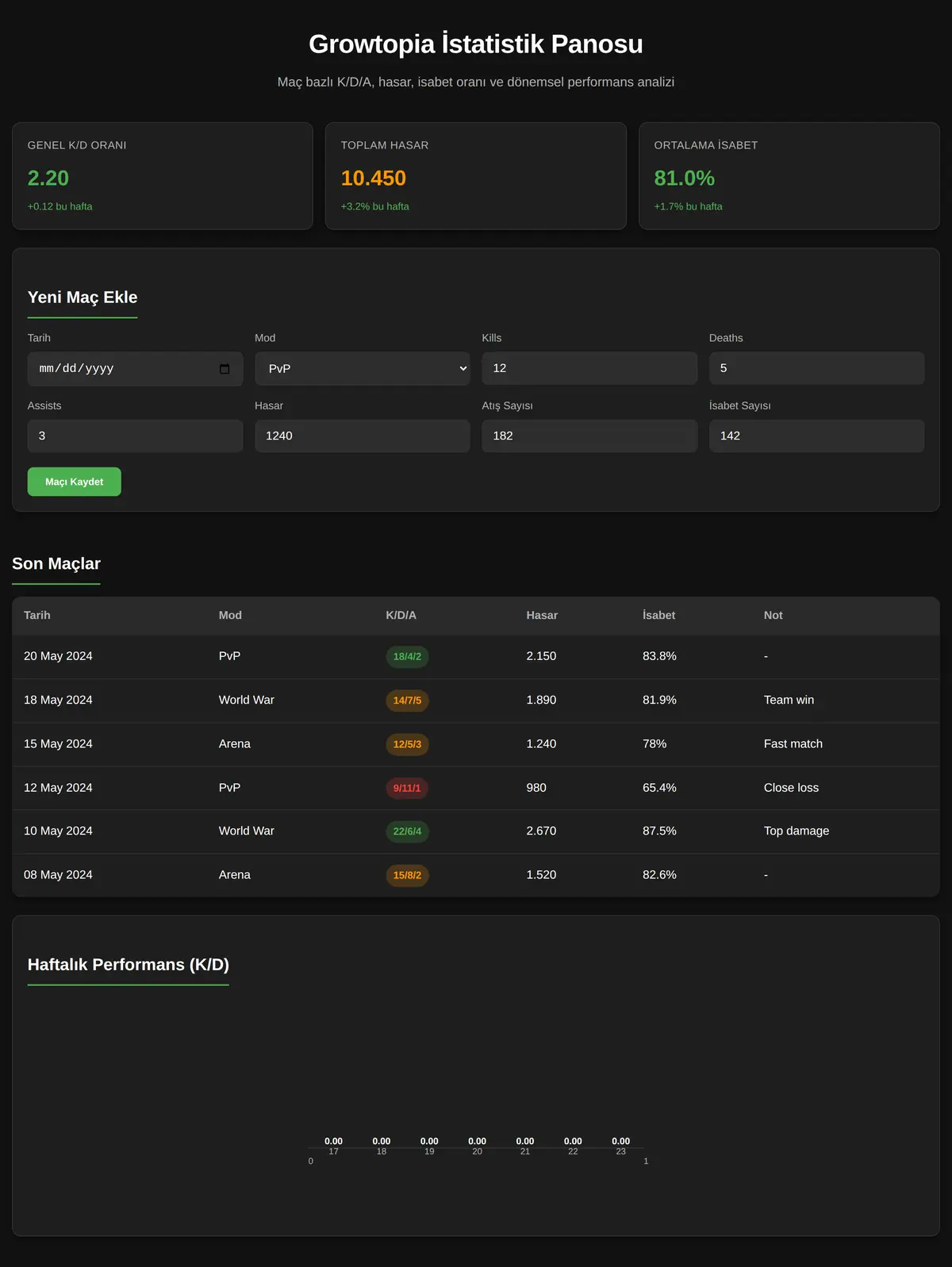Click the 65.4% accuracy value
The image size is (952, 1267).
[659, 788]
